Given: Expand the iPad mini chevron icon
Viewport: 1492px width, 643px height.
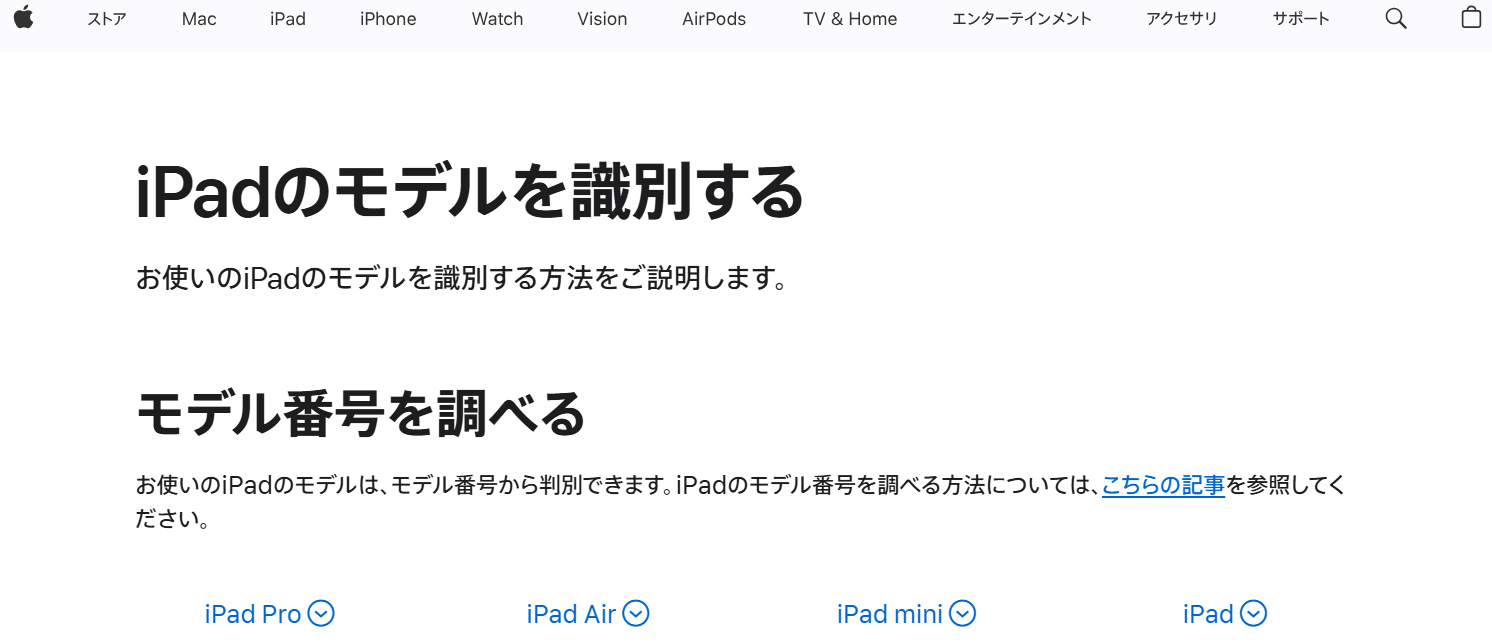Looking at the screenshot, I should pos(962,613).
